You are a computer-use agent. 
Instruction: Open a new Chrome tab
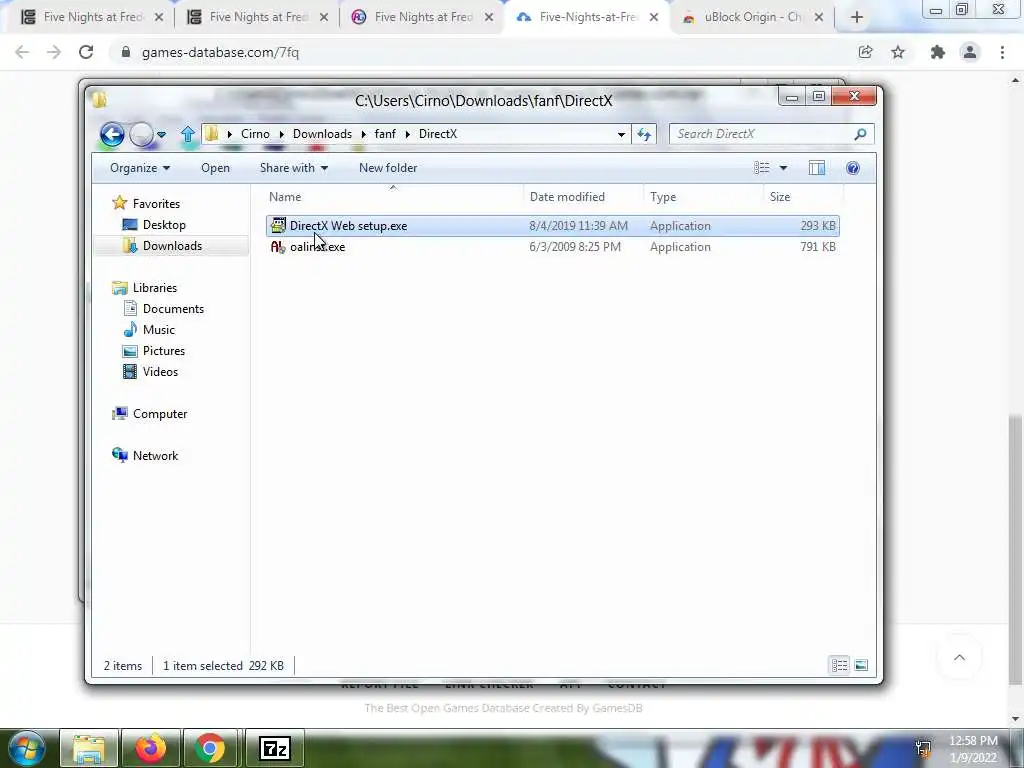[x=857, y=17]
